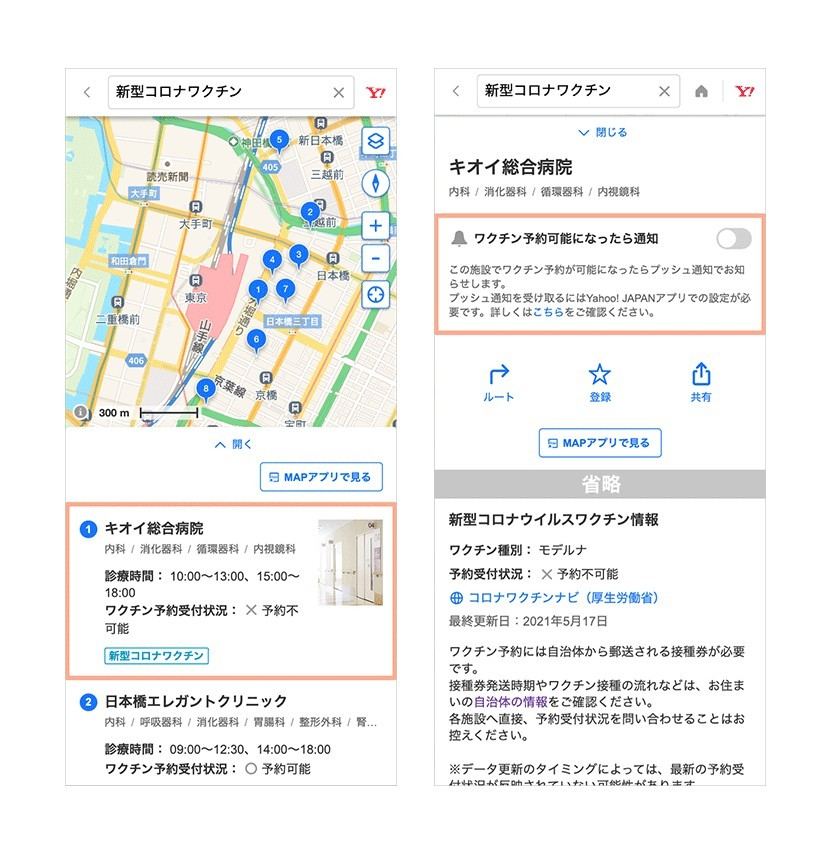Open MAPアプリで見る in left screen
829x854 pixels.
[x=321, y=477]
